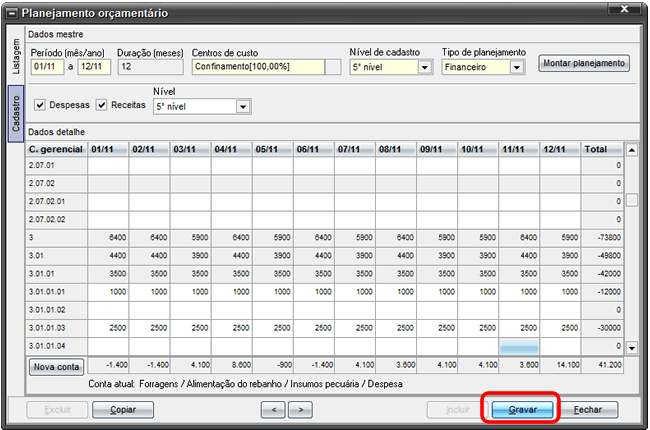This screenshot has height=430, width=650.
Task: Go to next record with > button
Action: coord(301,410)
